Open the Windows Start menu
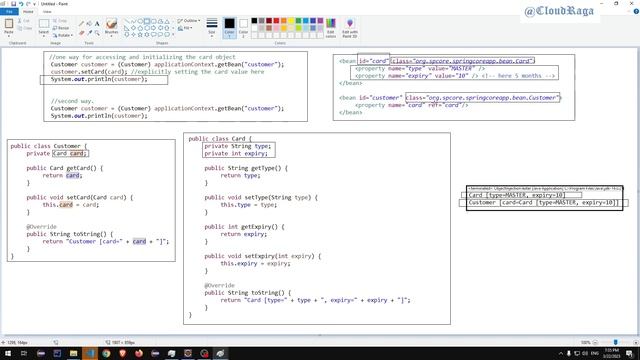The width and height of the screenshot is (640, 360). [x=8, y=353]
